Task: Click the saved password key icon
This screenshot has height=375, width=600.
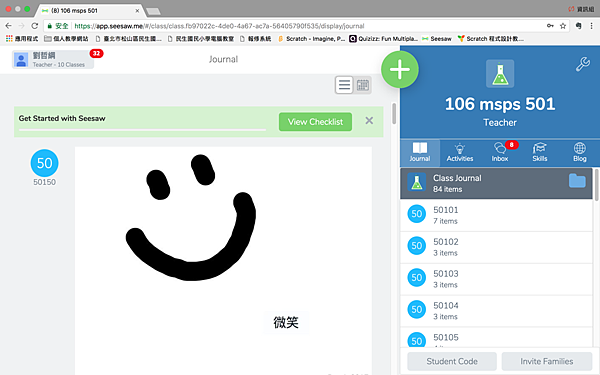Action: (x=550, y=26)
